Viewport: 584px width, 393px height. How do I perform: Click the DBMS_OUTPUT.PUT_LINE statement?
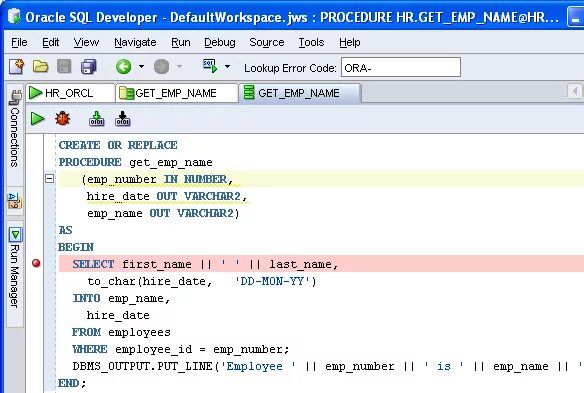click(x=328, y=367)
